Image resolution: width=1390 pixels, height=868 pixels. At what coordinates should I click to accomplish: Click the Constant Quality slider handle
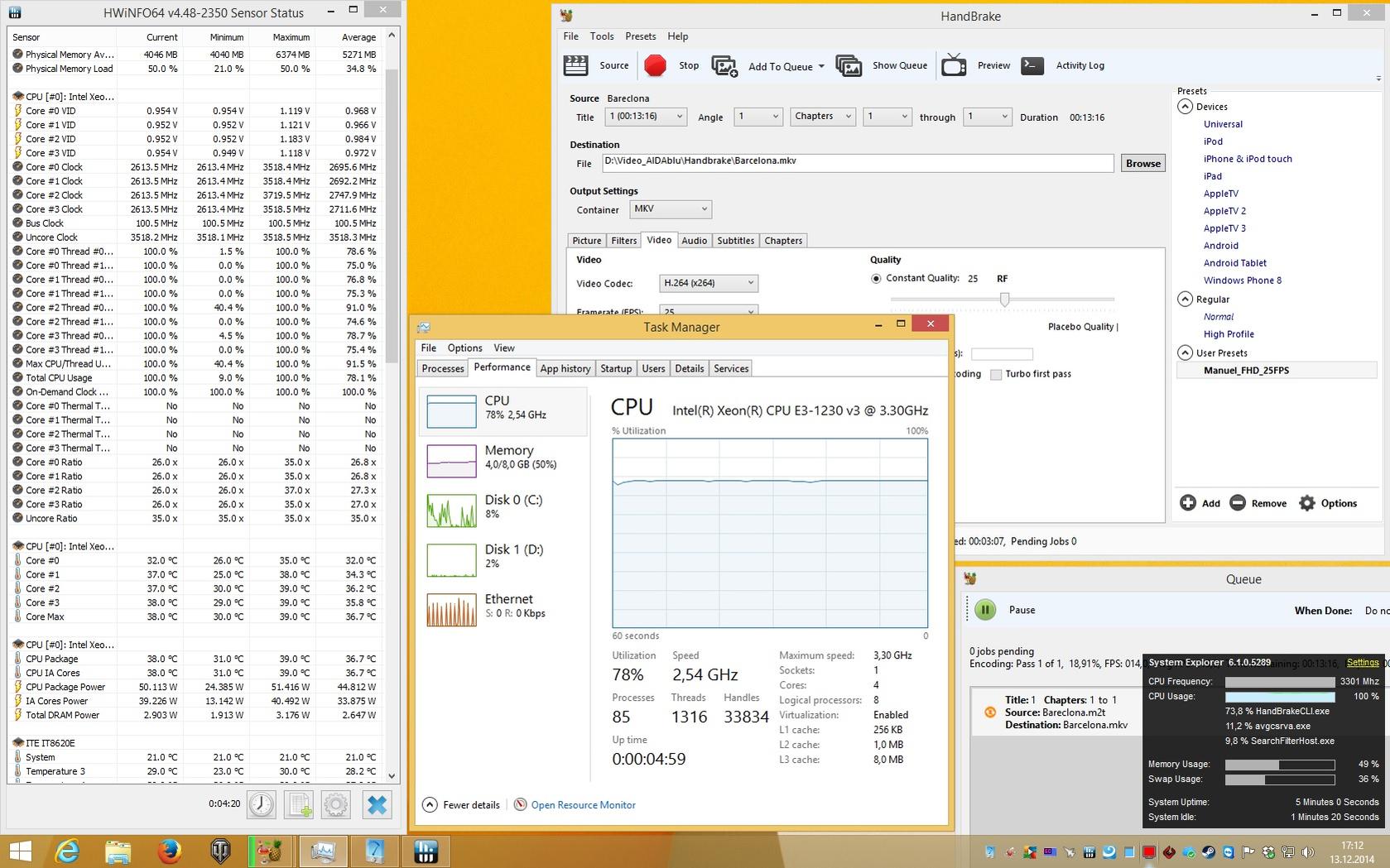[1004, 300]
